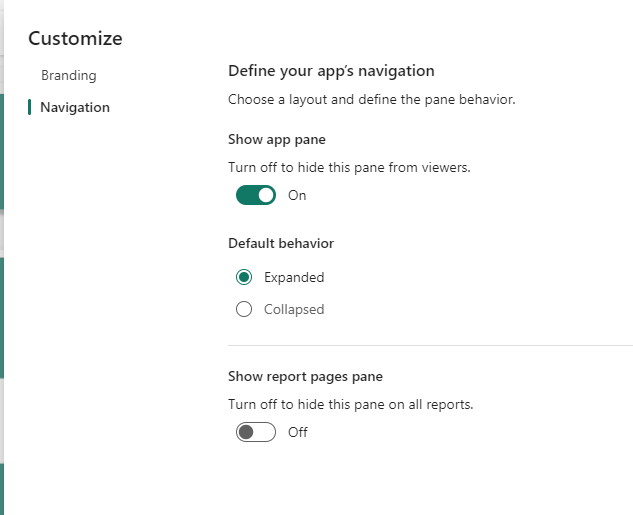The height and width of the screenshot is (515, 633).
Task: Click the green indicator bar beside Navigation
Action: 30,107
